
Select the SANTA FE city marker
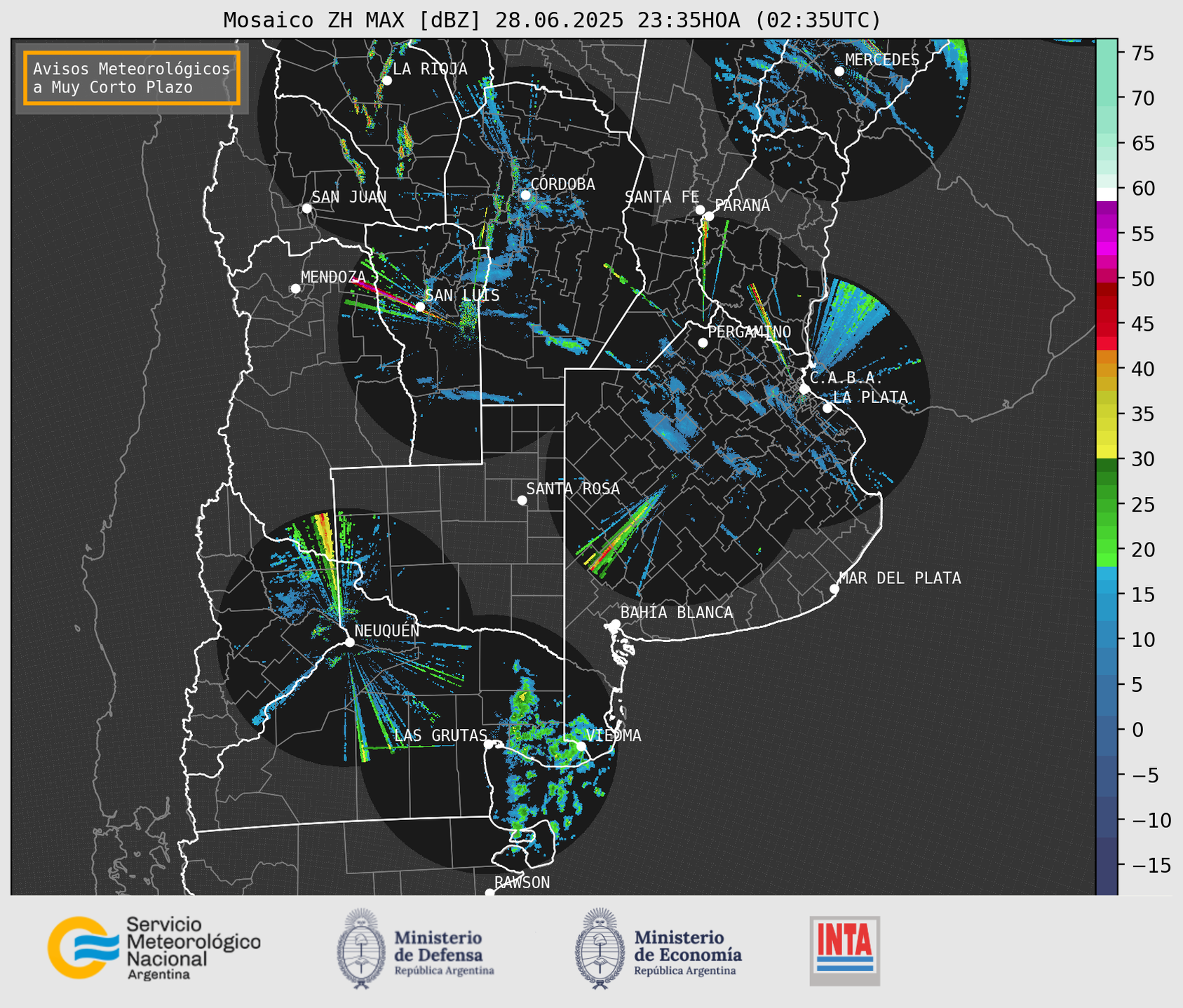[x=700, y=210]
